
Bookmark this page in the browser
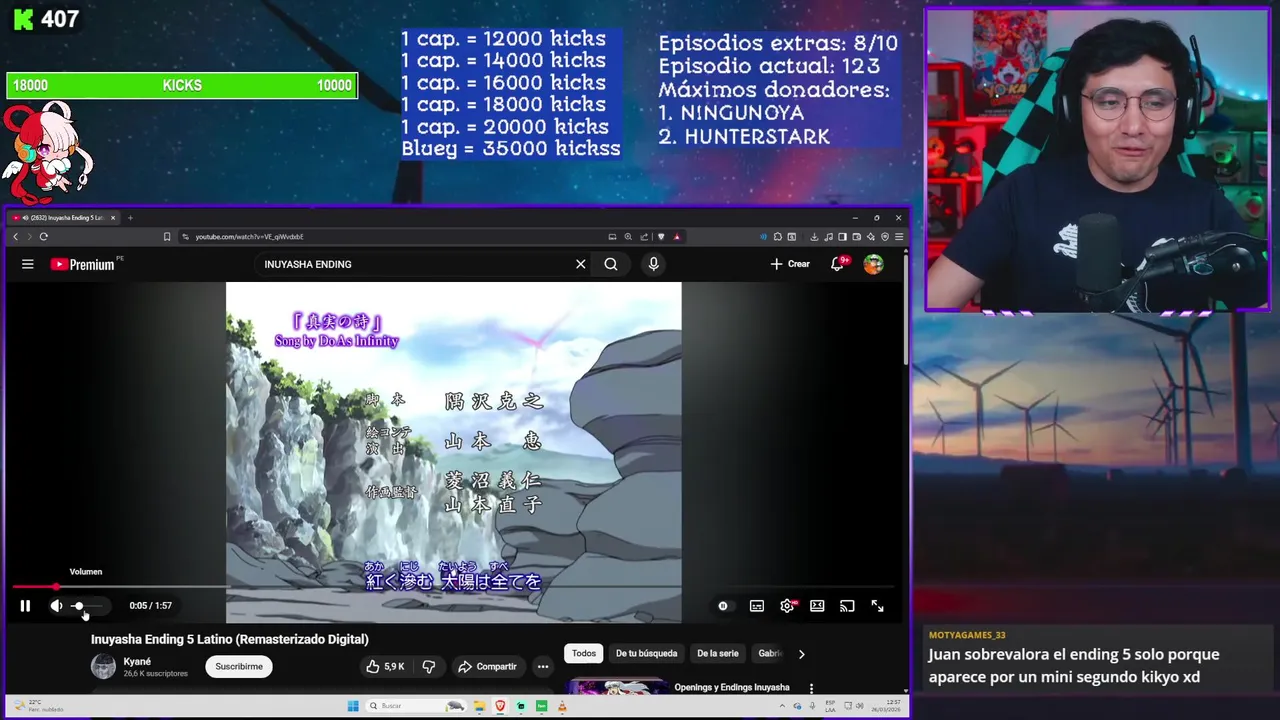[x=167, y=237]
